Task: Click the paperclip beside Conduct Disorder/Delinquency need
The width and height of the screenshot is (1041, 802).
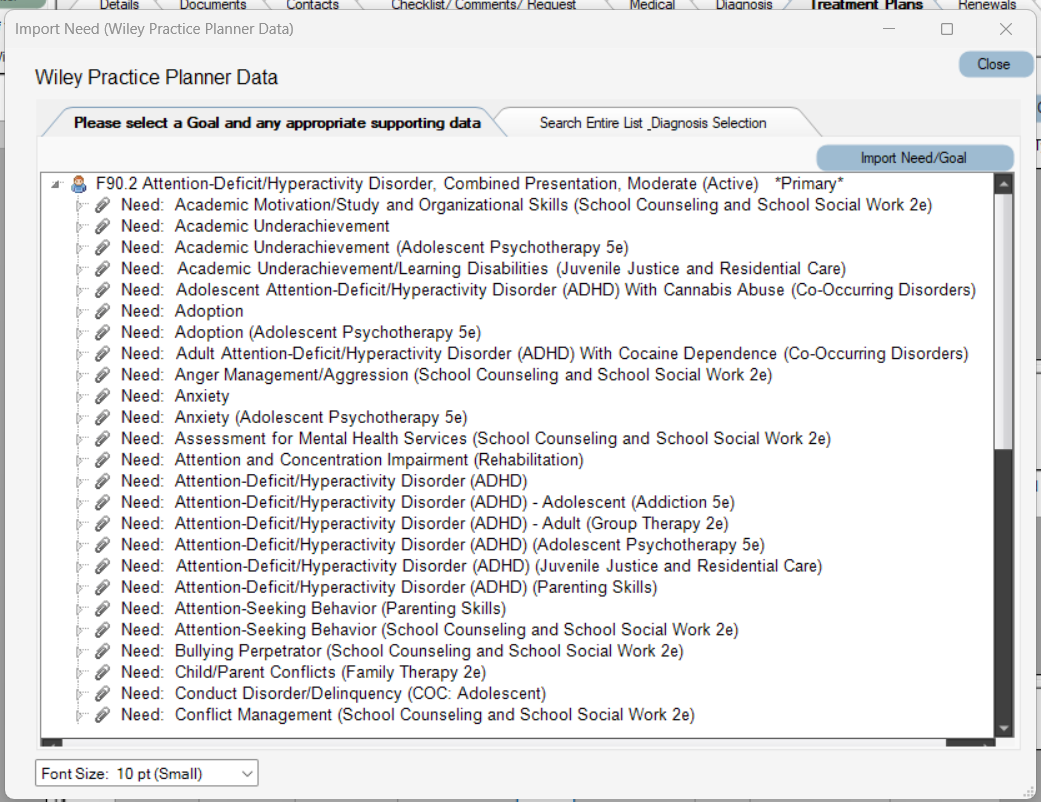Action: coord(104,693)
